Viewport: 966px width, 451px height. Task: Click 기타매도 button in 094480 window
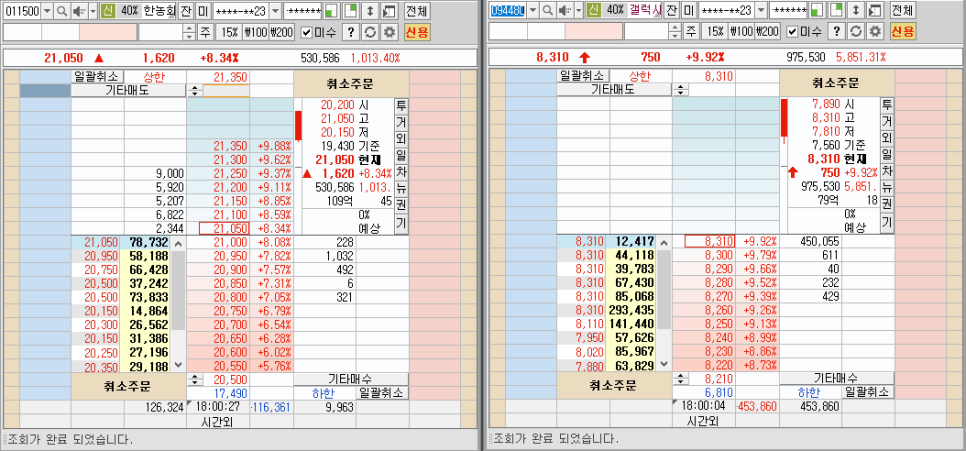click(x=614, y=89)
